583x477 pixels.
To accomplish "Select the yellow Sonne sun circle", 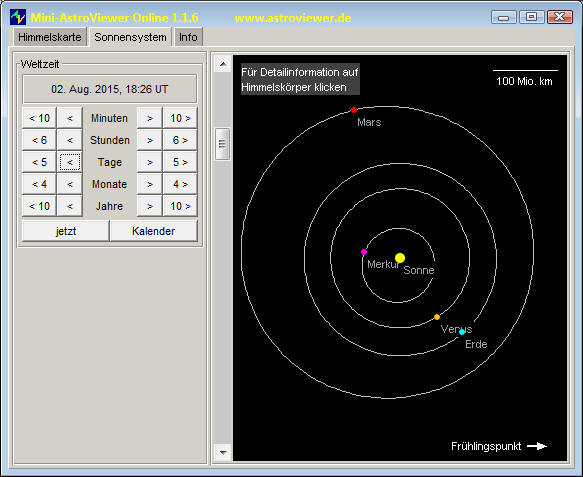I will click(x=400, y=258).
